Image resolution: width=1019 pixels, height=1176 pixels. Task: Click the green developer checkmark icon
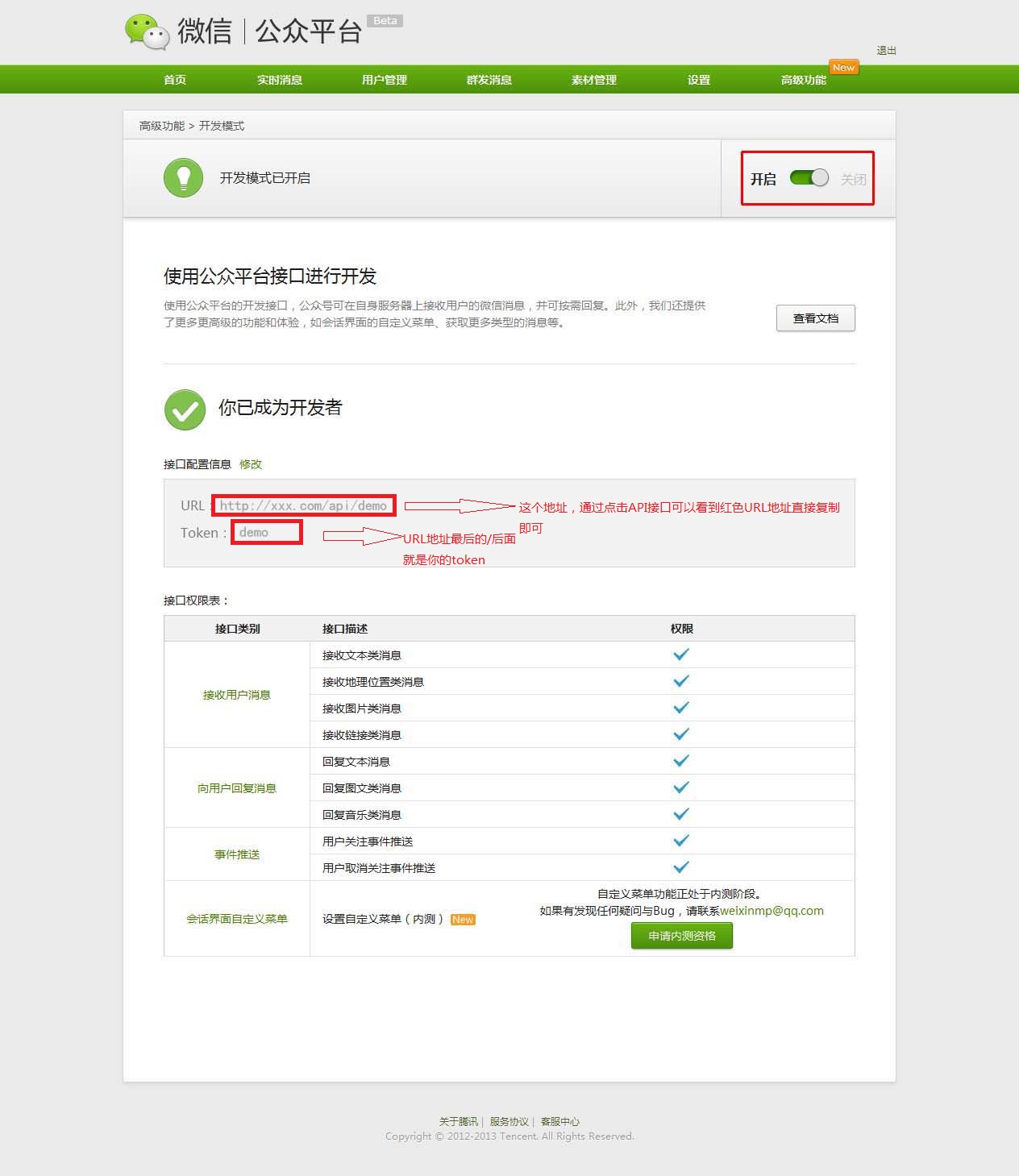pyautogui.click(x=185, y=409)
